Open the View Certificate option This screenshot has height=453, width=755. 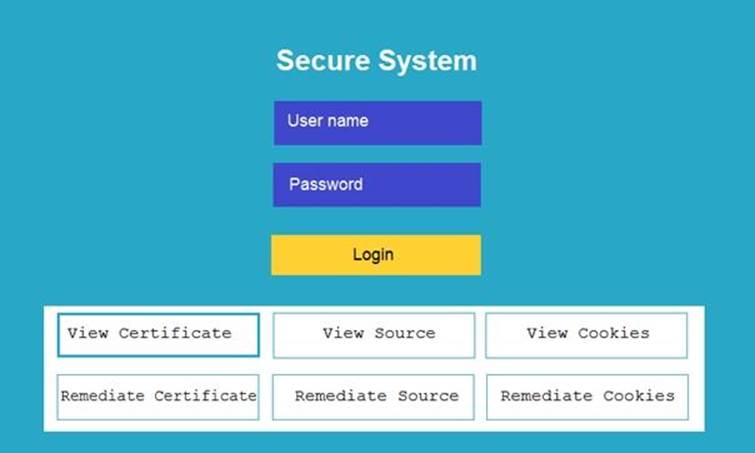(x=158, y=334)
